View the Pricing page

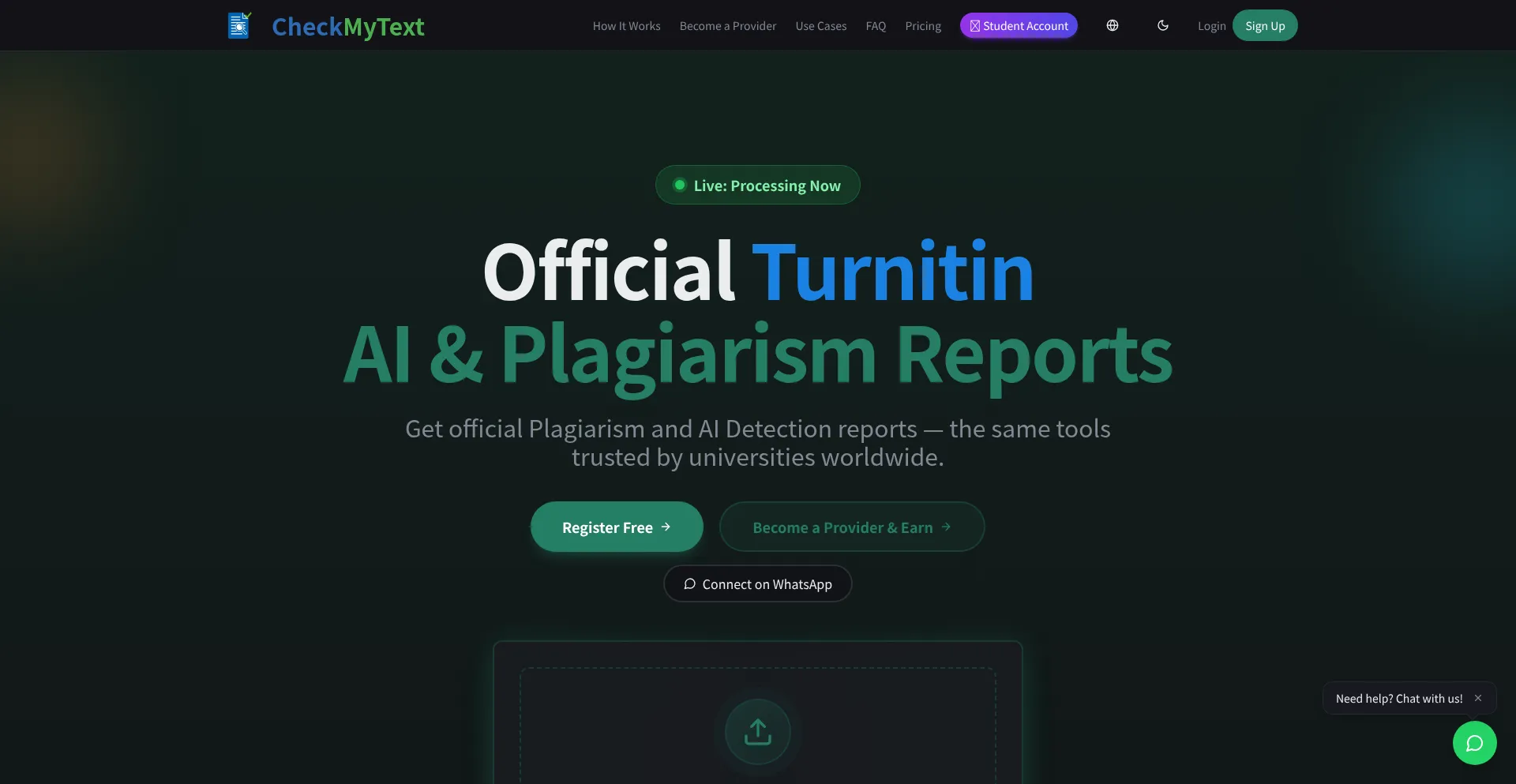[x=923, y=26]
